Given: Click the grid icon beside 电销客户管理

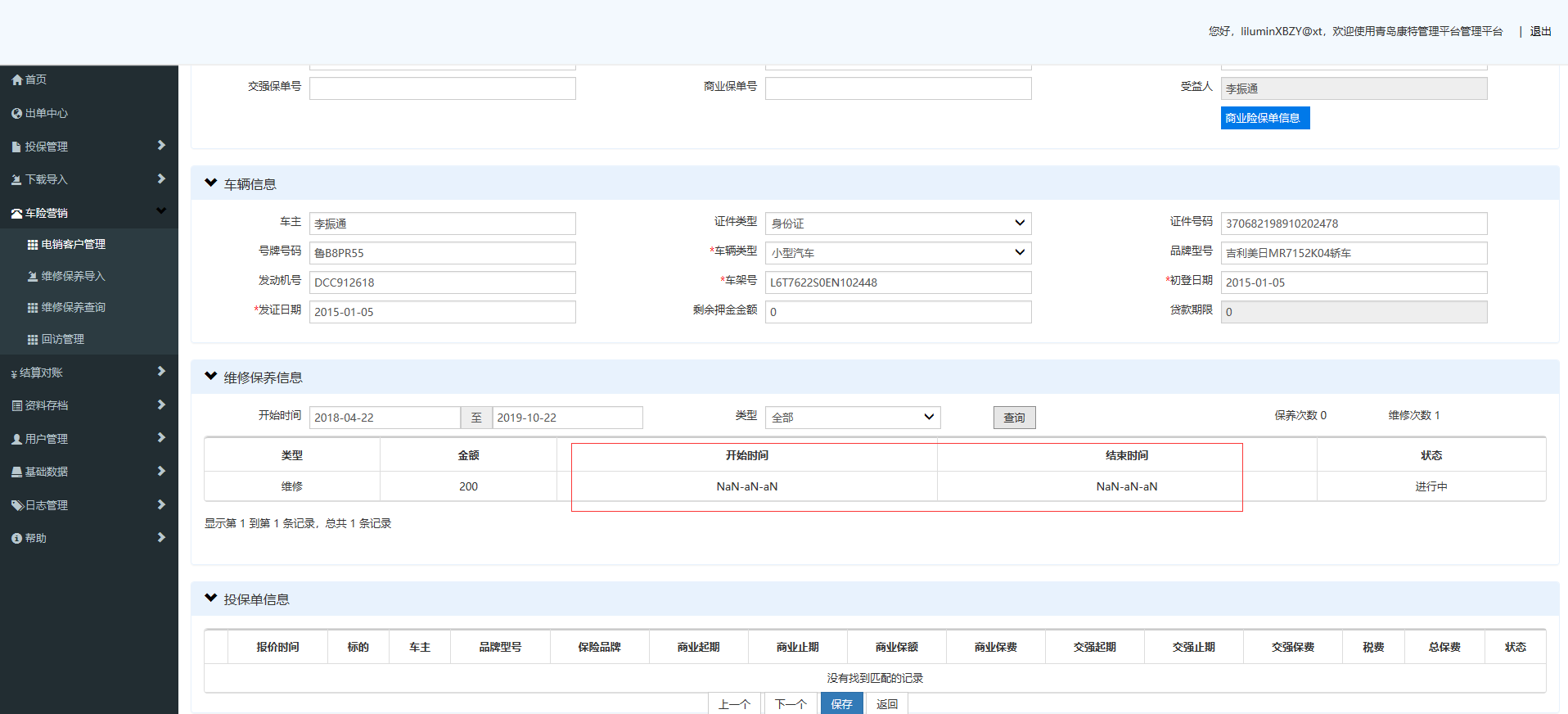Looking at the screenshot, I should [33, 245].
